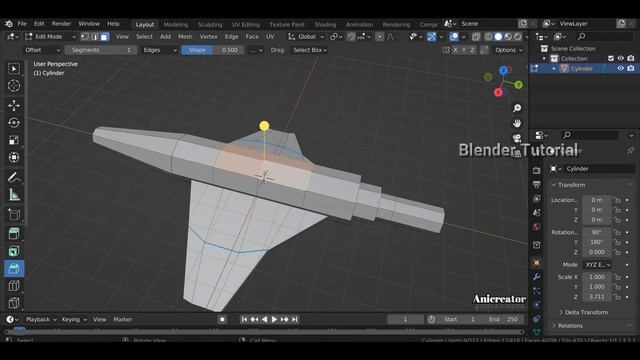
Task: Open the World properties tab icon
Action: (536, 227)
